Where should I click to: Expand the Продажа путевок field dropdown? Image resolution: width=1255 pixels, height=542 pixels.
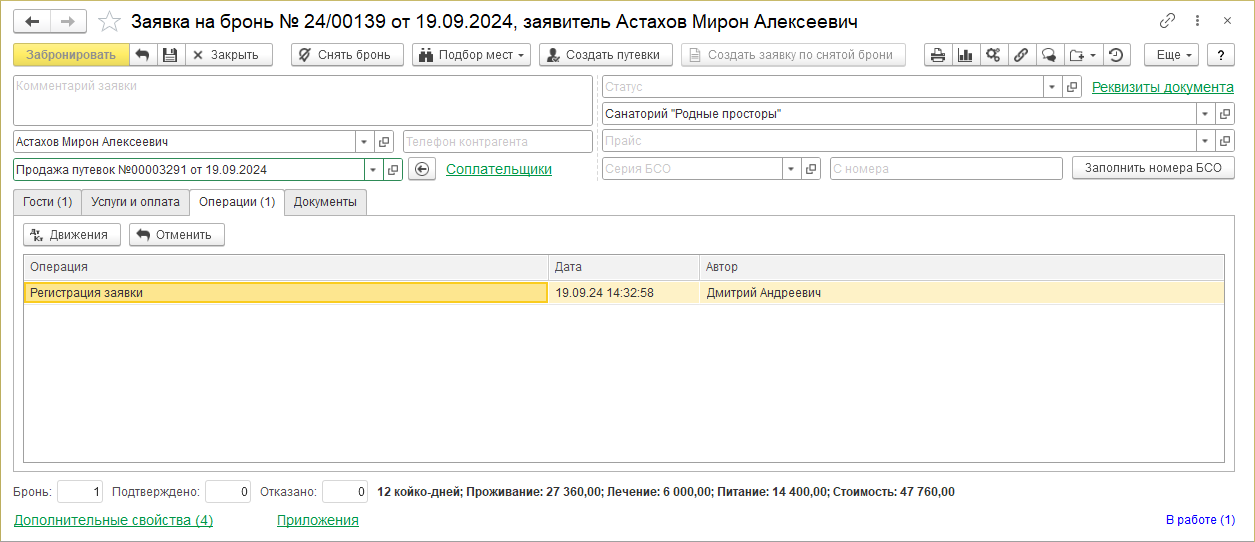coord(373,169)
